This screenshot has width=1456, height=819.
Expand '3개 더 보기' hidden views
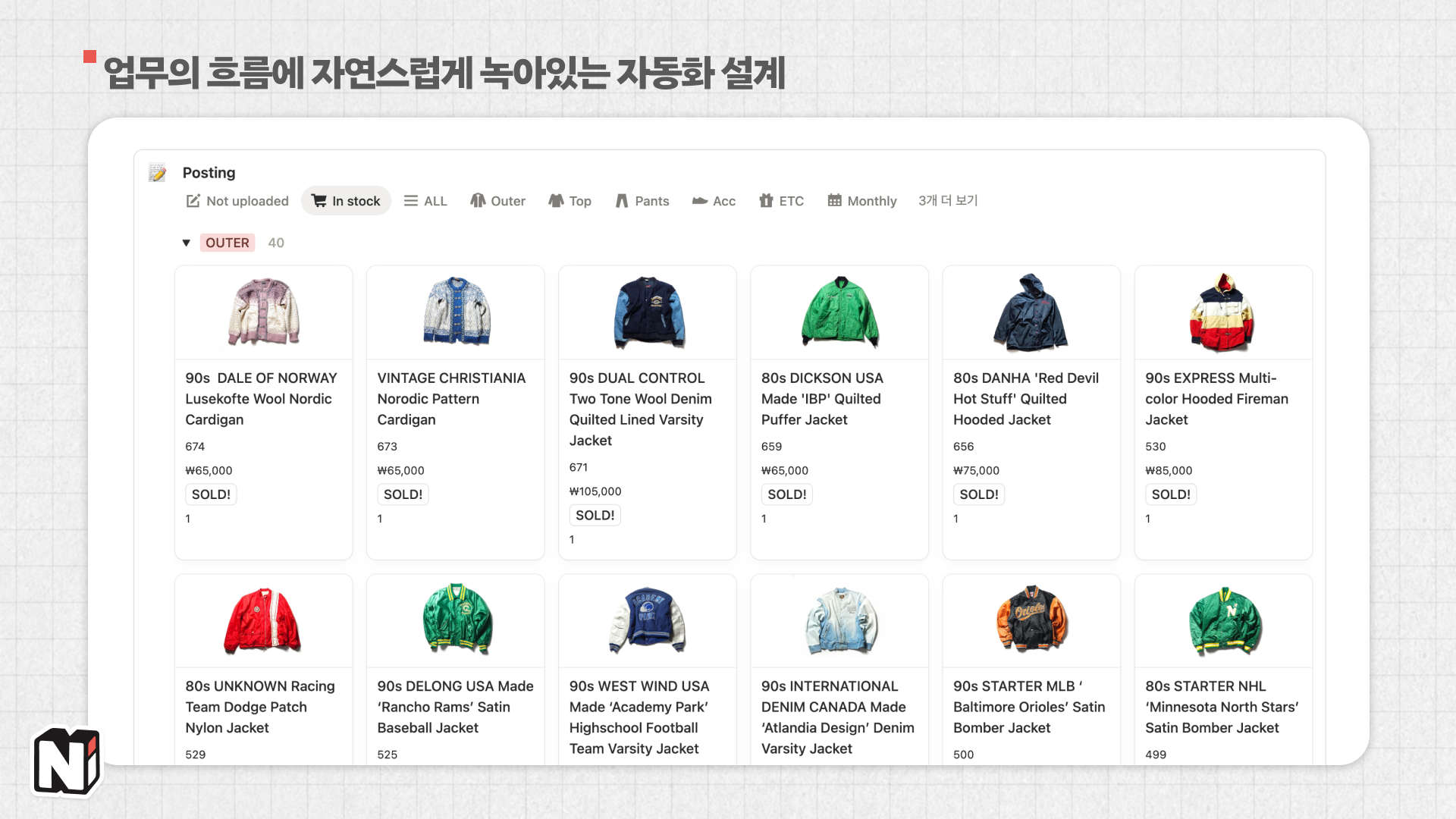(948, 201)
